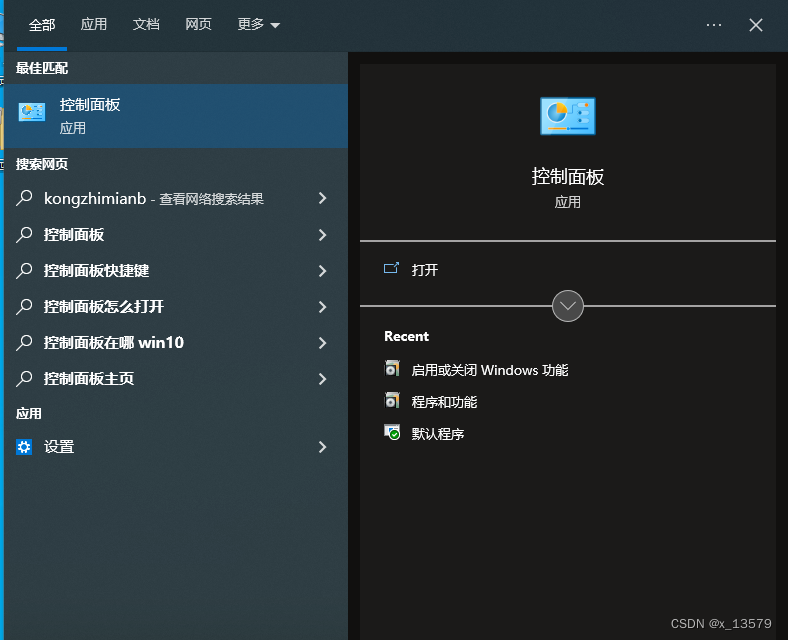The height and width of the screenshot is (640, 788).
Task: Expand arrow for 控制面板怎么打开
Action: pyautogui.click(x=323, y=307)
